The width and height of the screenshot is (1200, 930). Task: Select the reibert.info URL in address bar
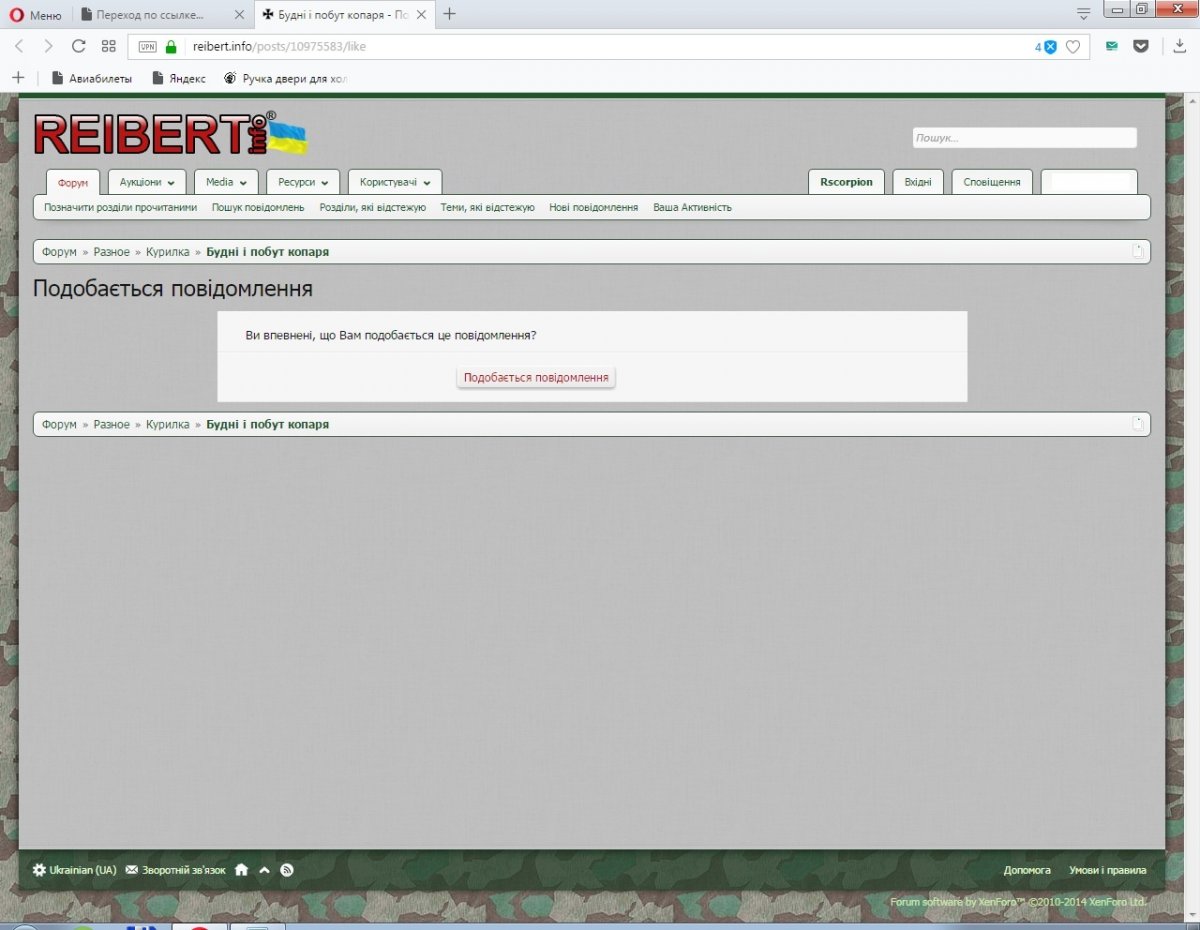(x=280, y=46)
